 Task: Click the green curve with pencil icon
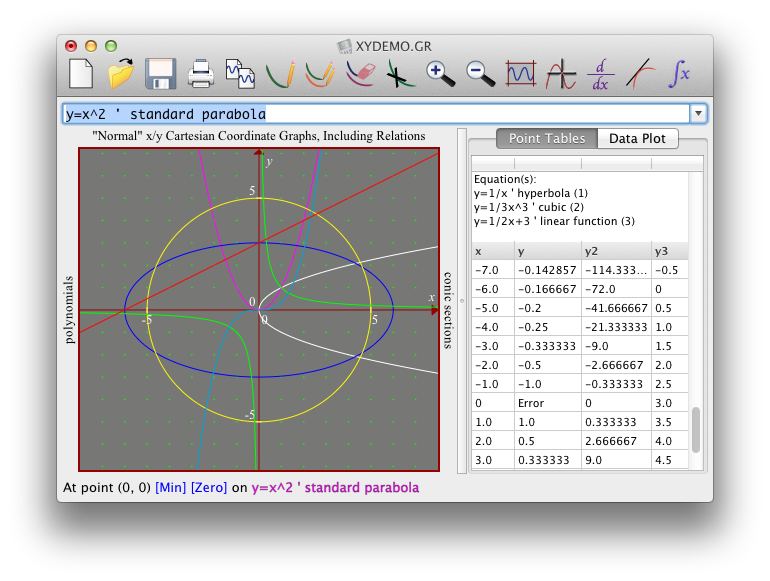coord(280,74)
